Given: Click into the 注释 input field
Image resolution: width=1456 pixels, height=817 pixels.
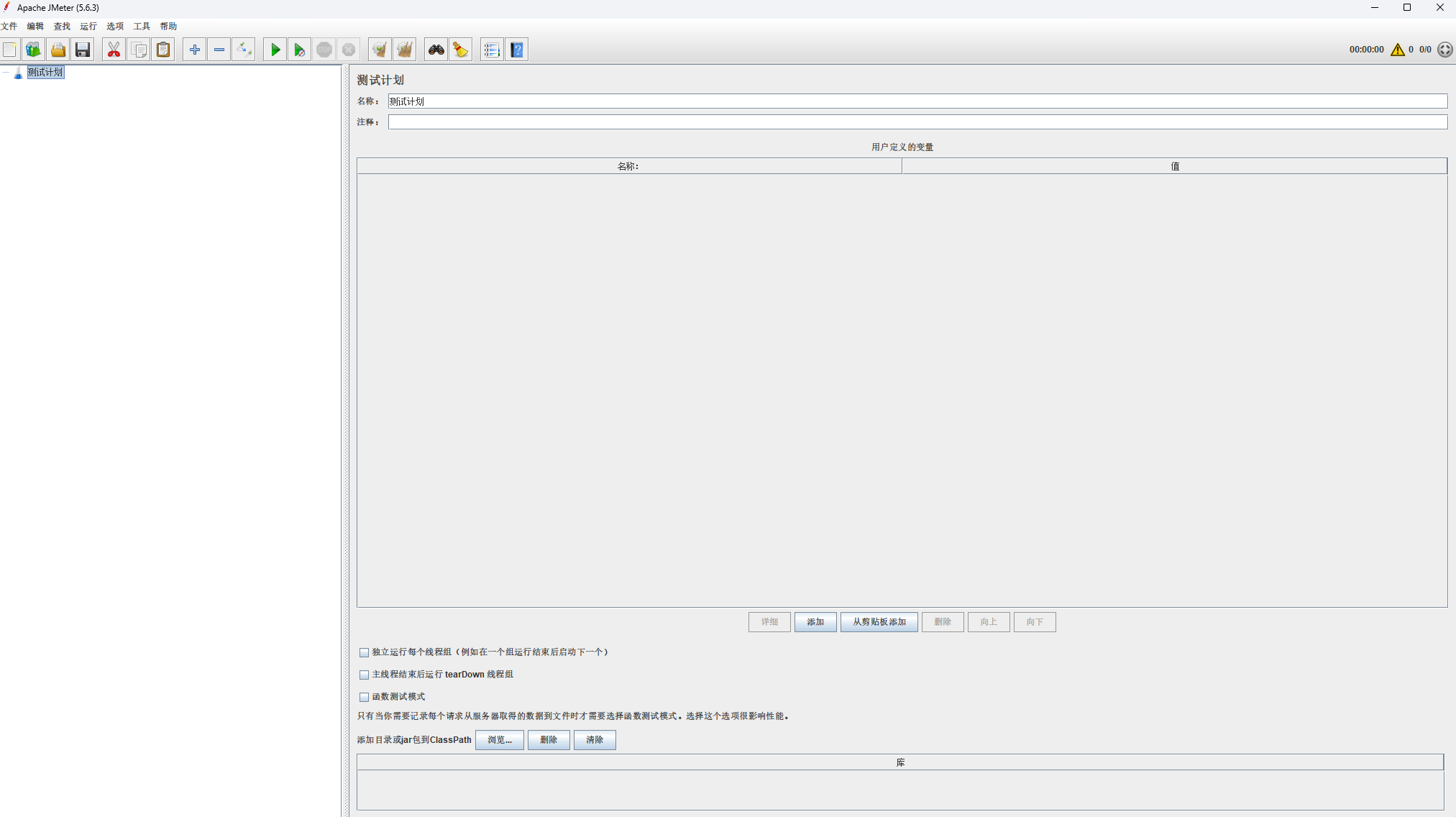Looking at the screenshot, I should pyautogui.click(x=917, y=122).
